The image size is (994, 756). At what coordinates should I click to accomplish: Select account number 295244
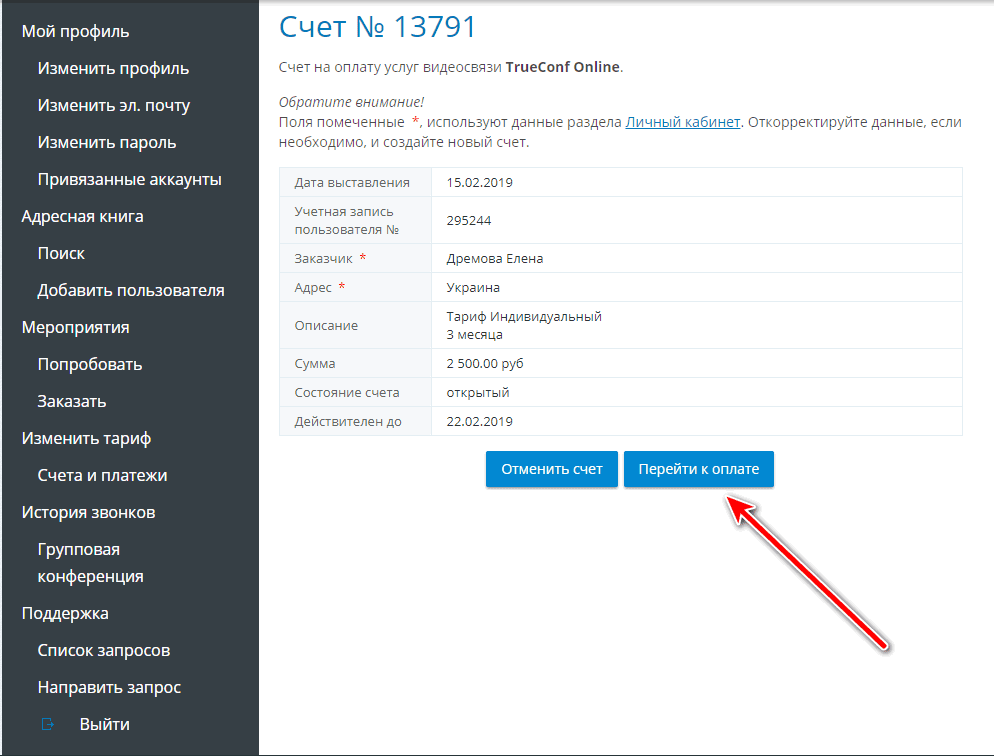(x=468, y=221)
